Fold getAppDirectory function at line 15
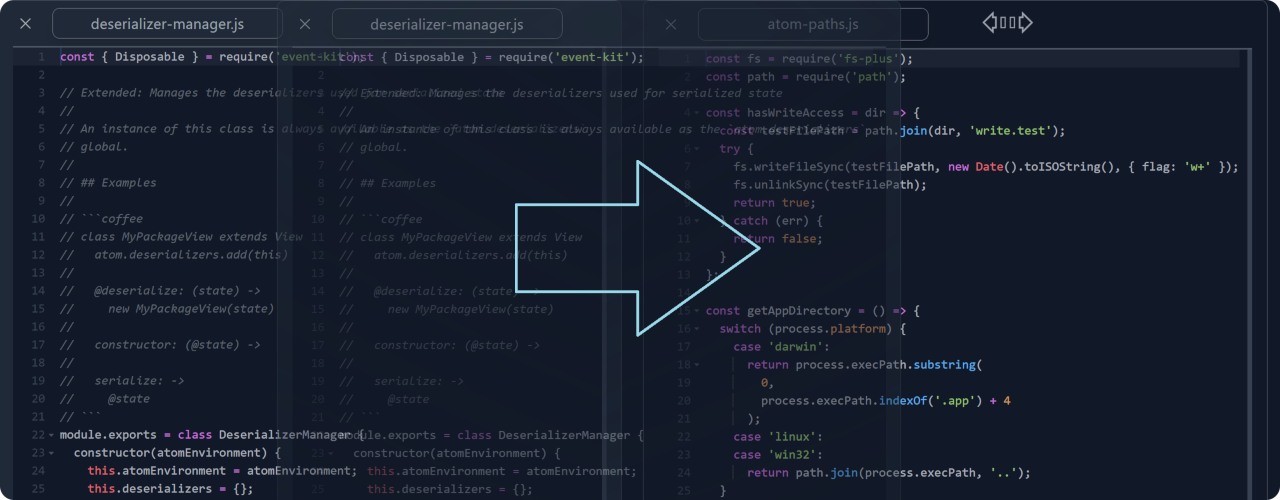1280x500 pixels. 697,311
